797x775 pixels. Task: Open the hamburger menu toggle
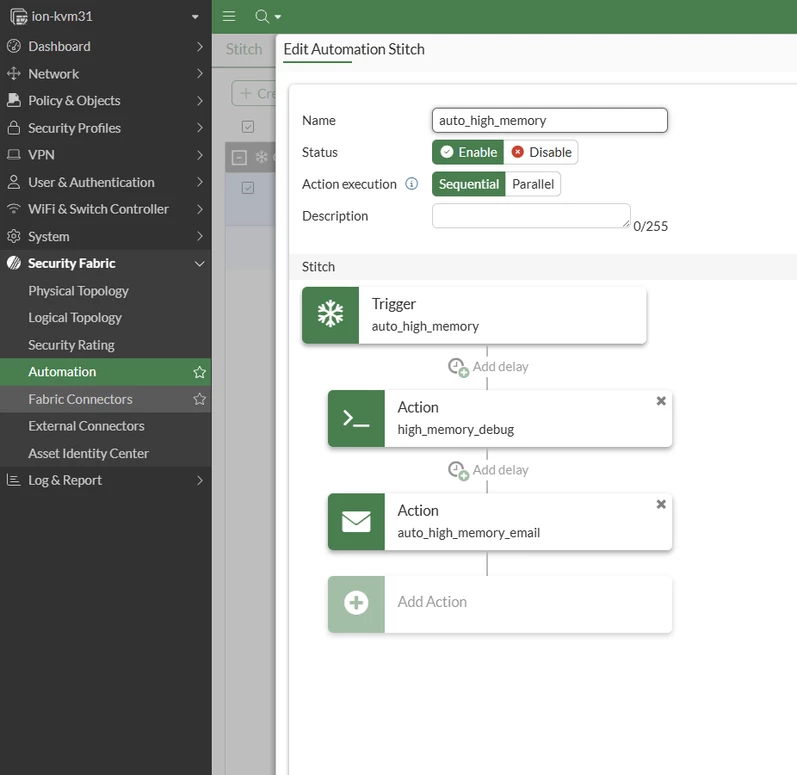coord(229,16)
